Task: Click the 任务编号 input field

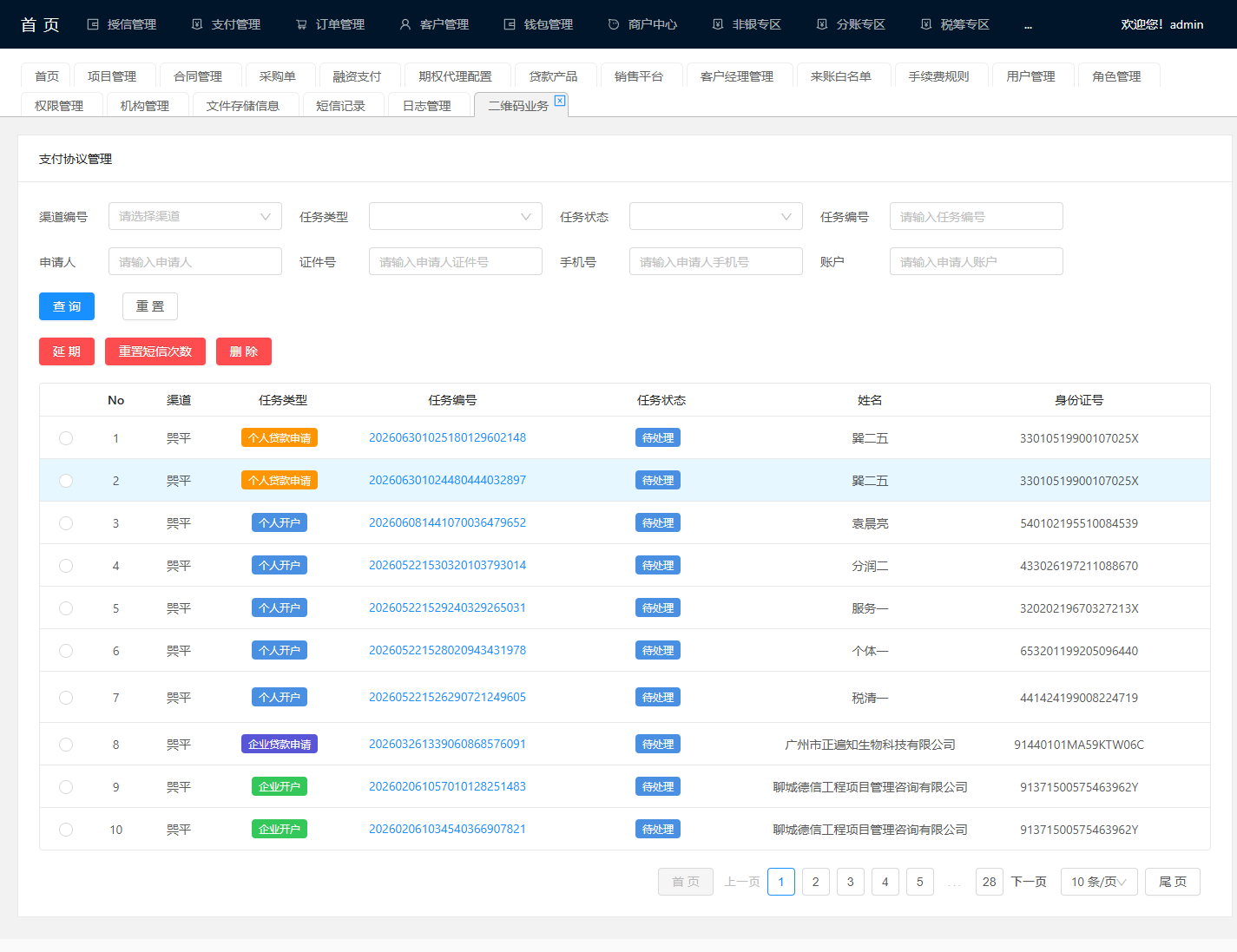Action: tap(977, 216)
